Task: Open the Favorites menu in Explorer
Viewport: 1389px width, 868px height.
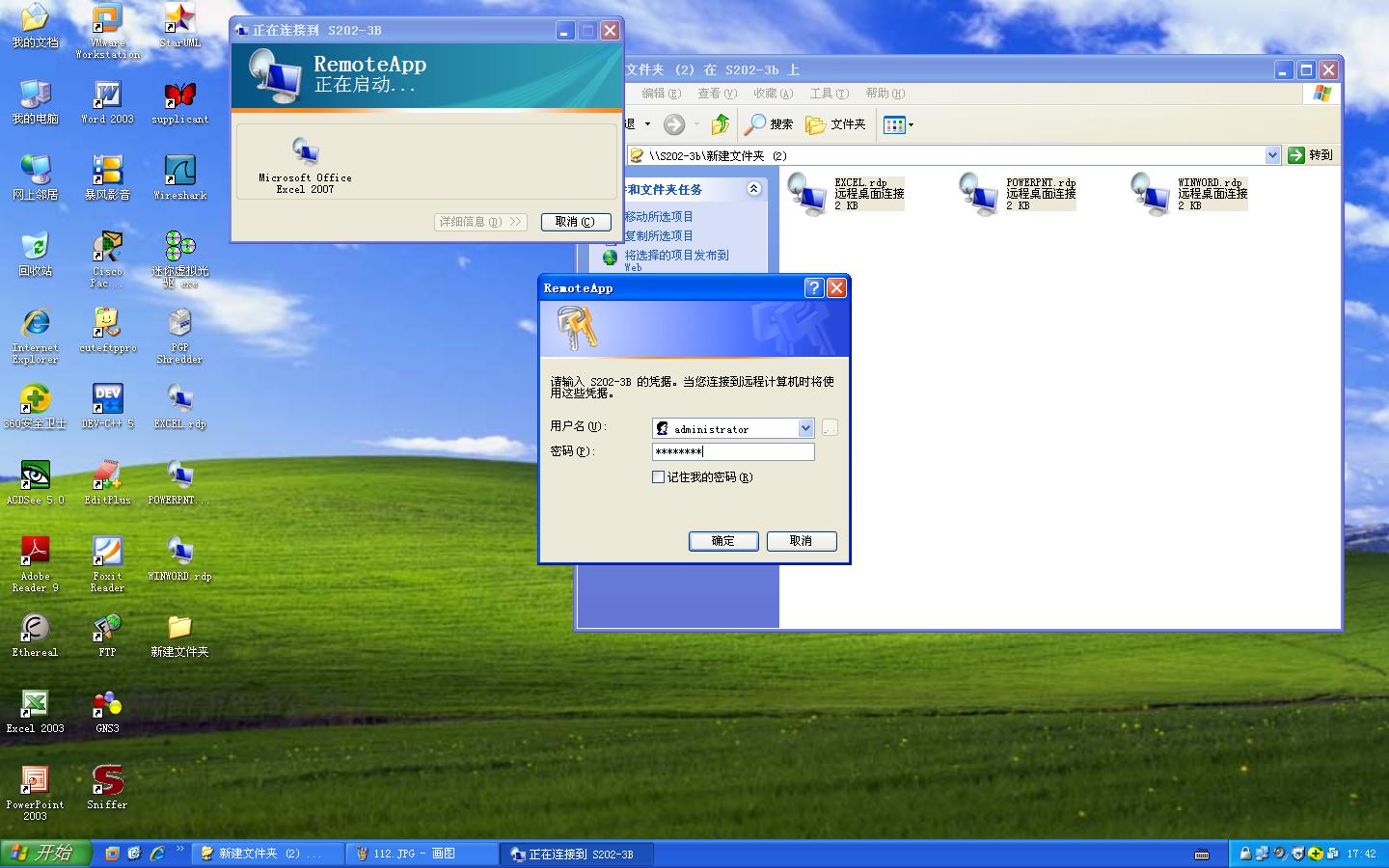Action: coord(773,94)
